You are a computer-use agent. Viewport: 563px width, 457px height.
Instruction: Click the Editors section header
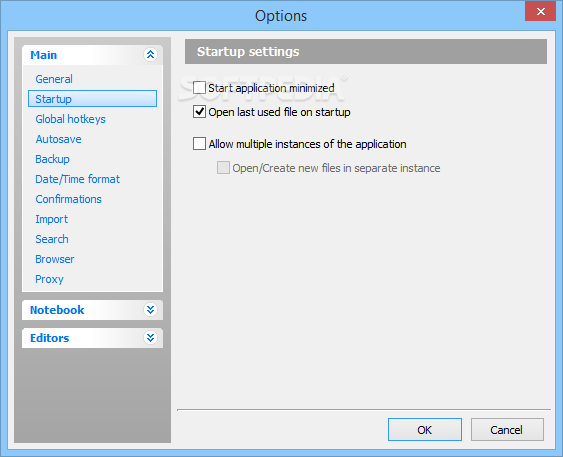coord(92,338)
